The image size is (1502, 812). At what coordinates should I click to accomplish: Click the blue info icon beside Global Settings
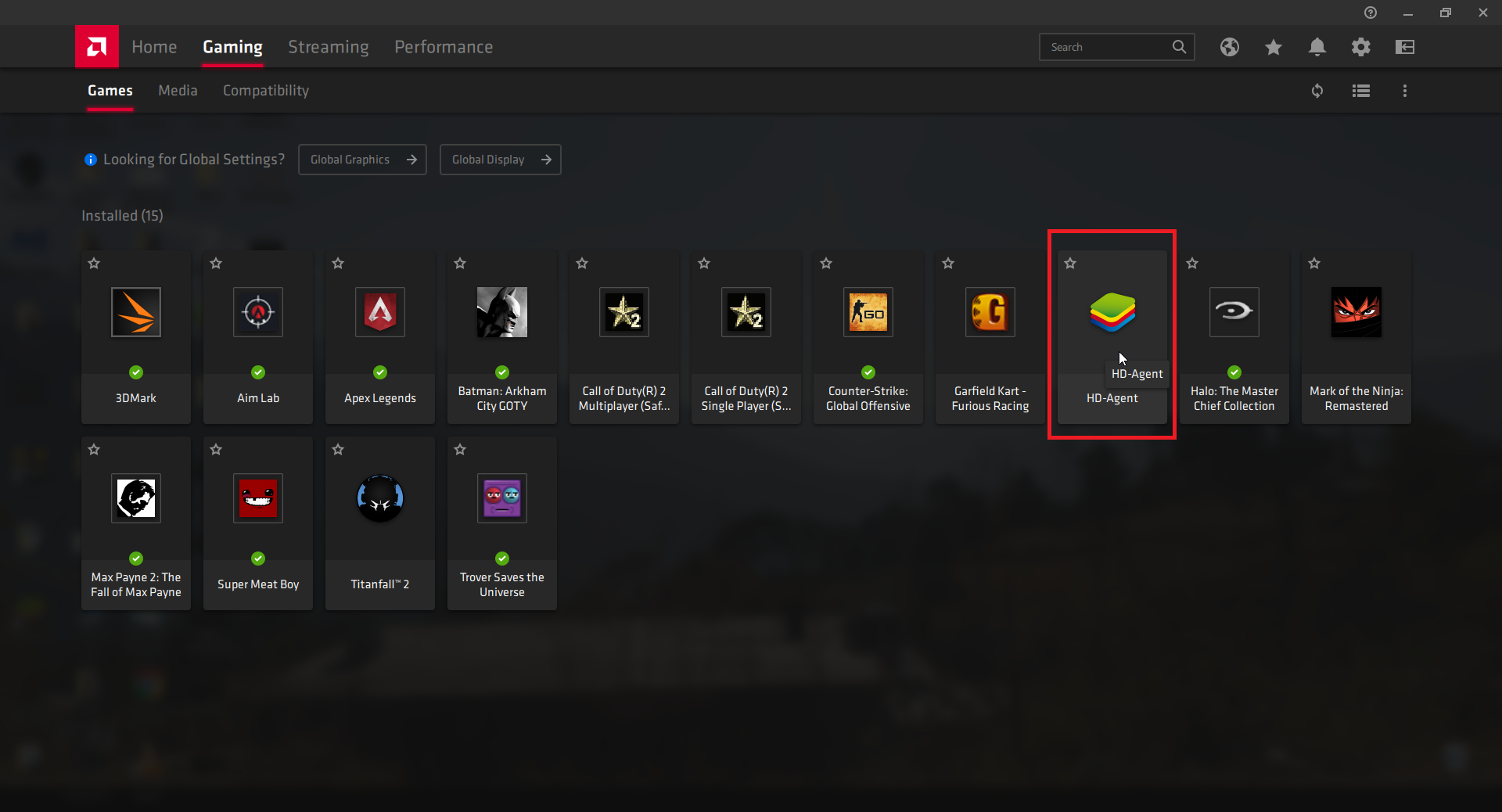(91, 160)
